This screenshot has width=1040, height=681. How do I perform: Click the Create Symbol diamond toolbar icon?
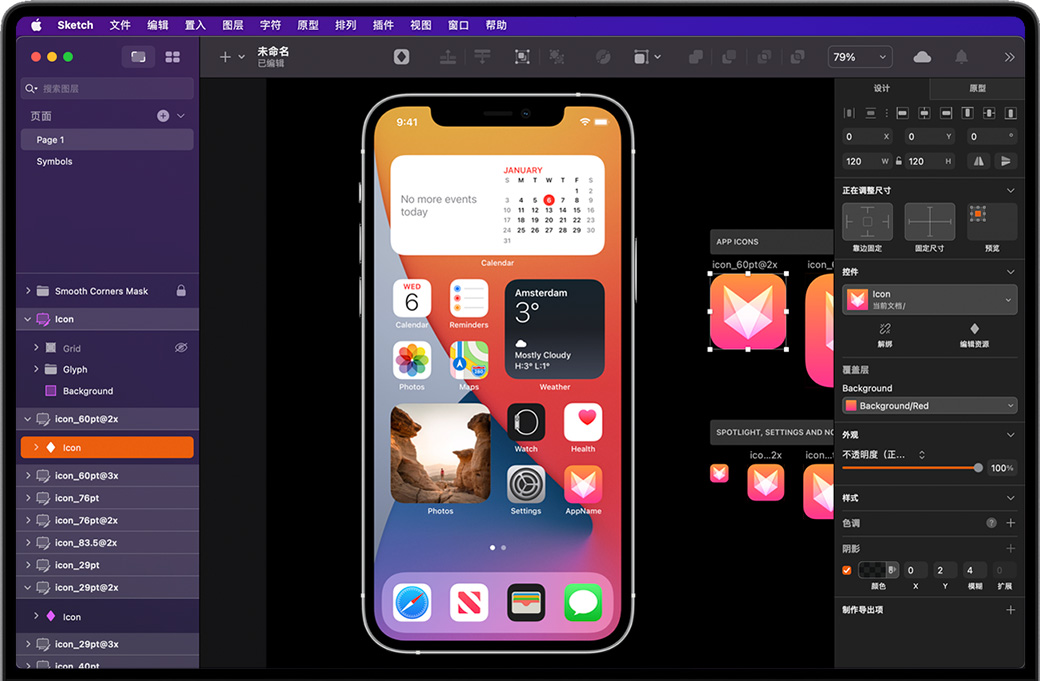[x=401, y=57]
